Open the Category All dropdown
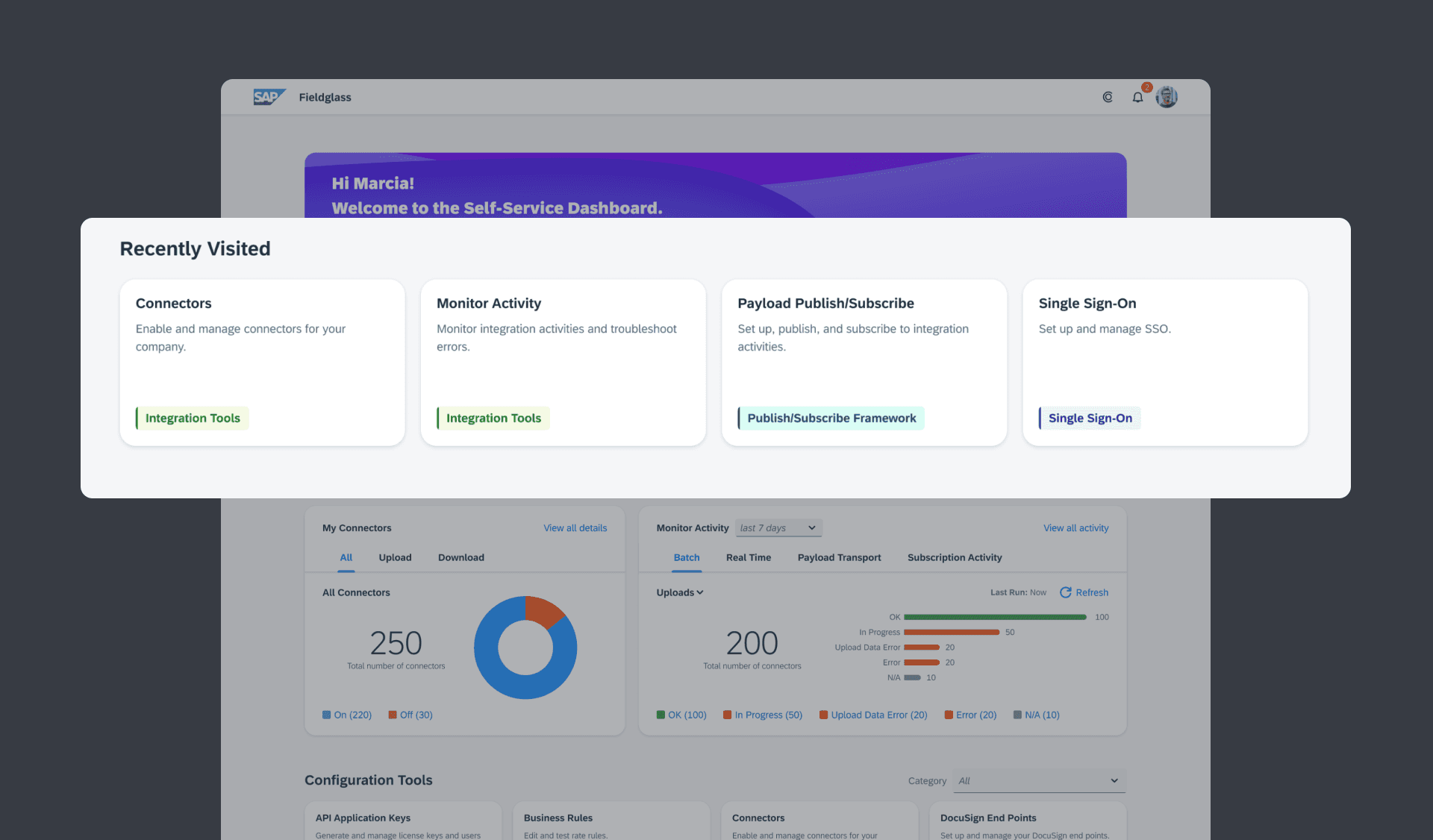The height and width of the screenshot is (840, 1433). point(1038,781)
